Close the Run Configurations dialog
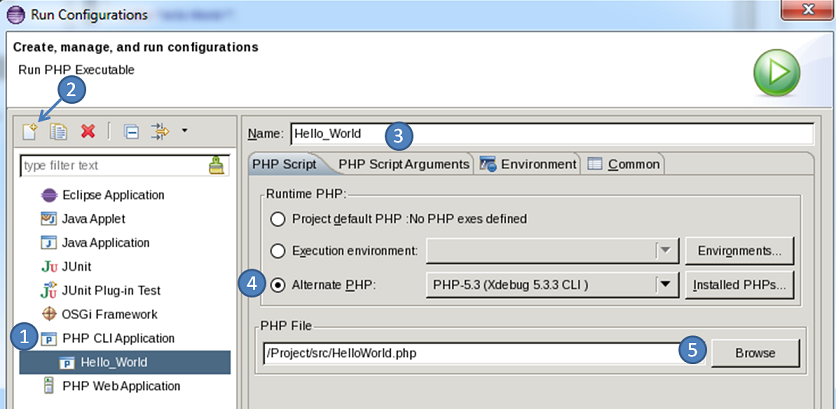The image size is (836, 409). coord(808,10)
